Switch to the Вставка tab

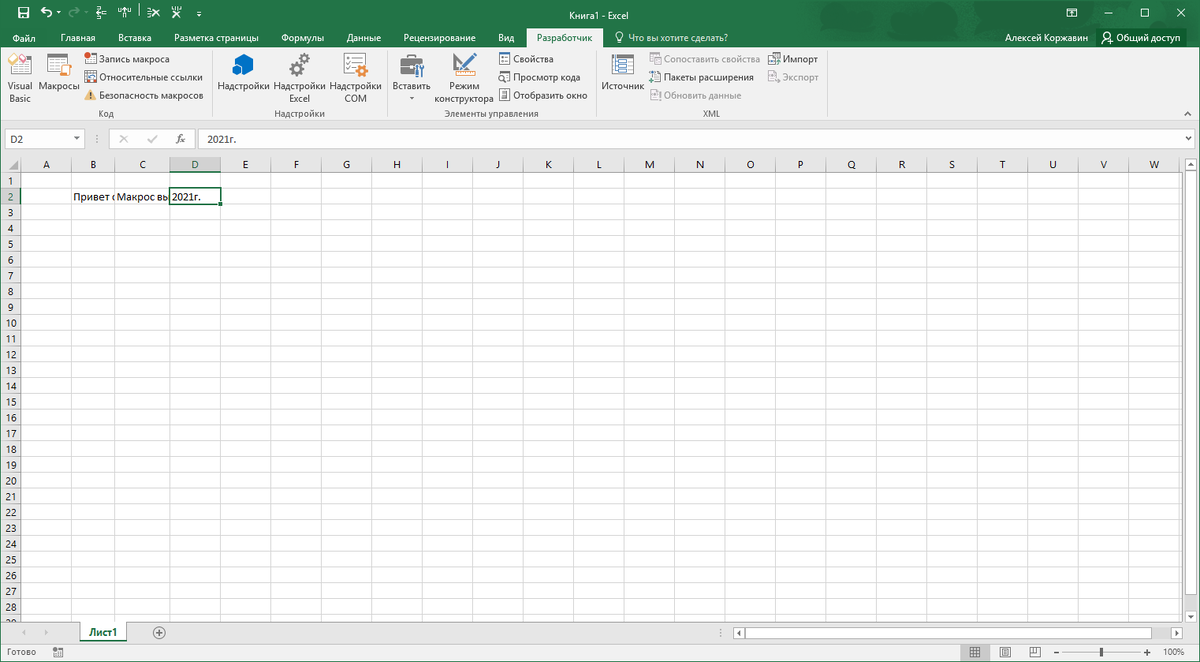pos(134,37)
